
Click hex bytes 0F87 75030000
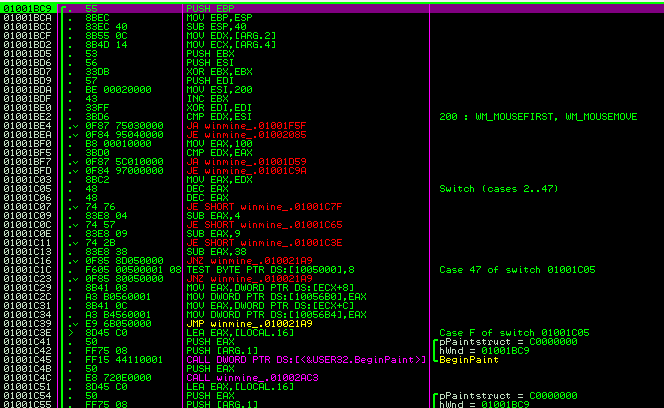(x=124, y=126)
